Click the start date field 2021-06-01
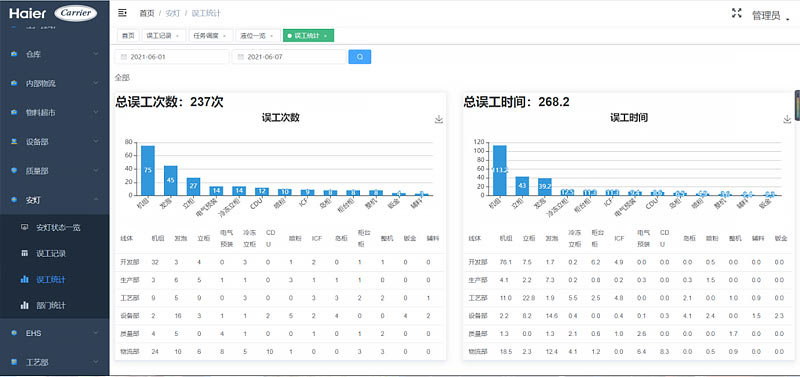The width and height of the screenshot is (800, 377). pyautogui.click(x=172, y=57)
